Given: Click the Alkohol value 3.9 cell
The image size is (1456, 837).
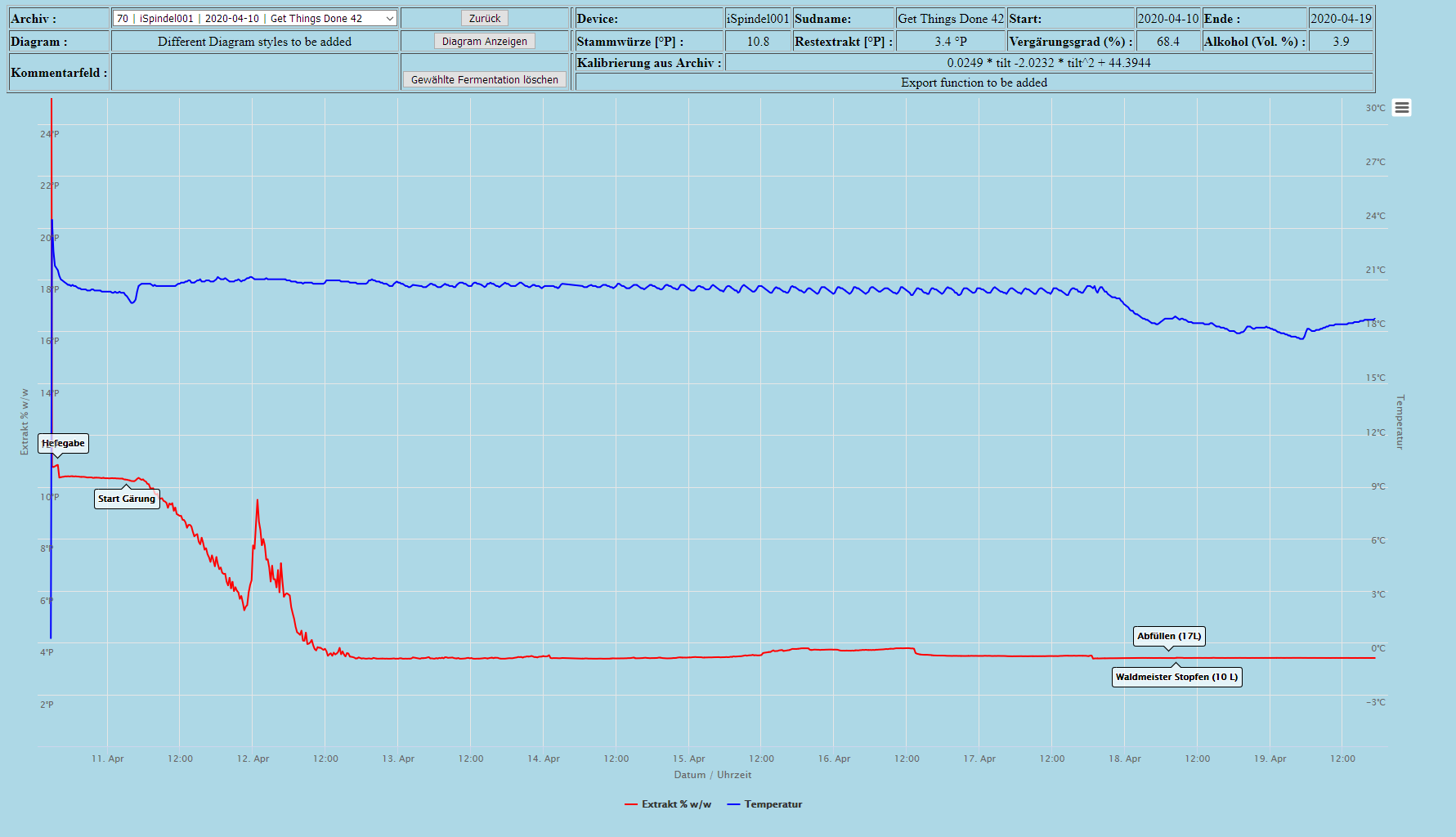Looking at the screenshot, I should pos(1341,42).
